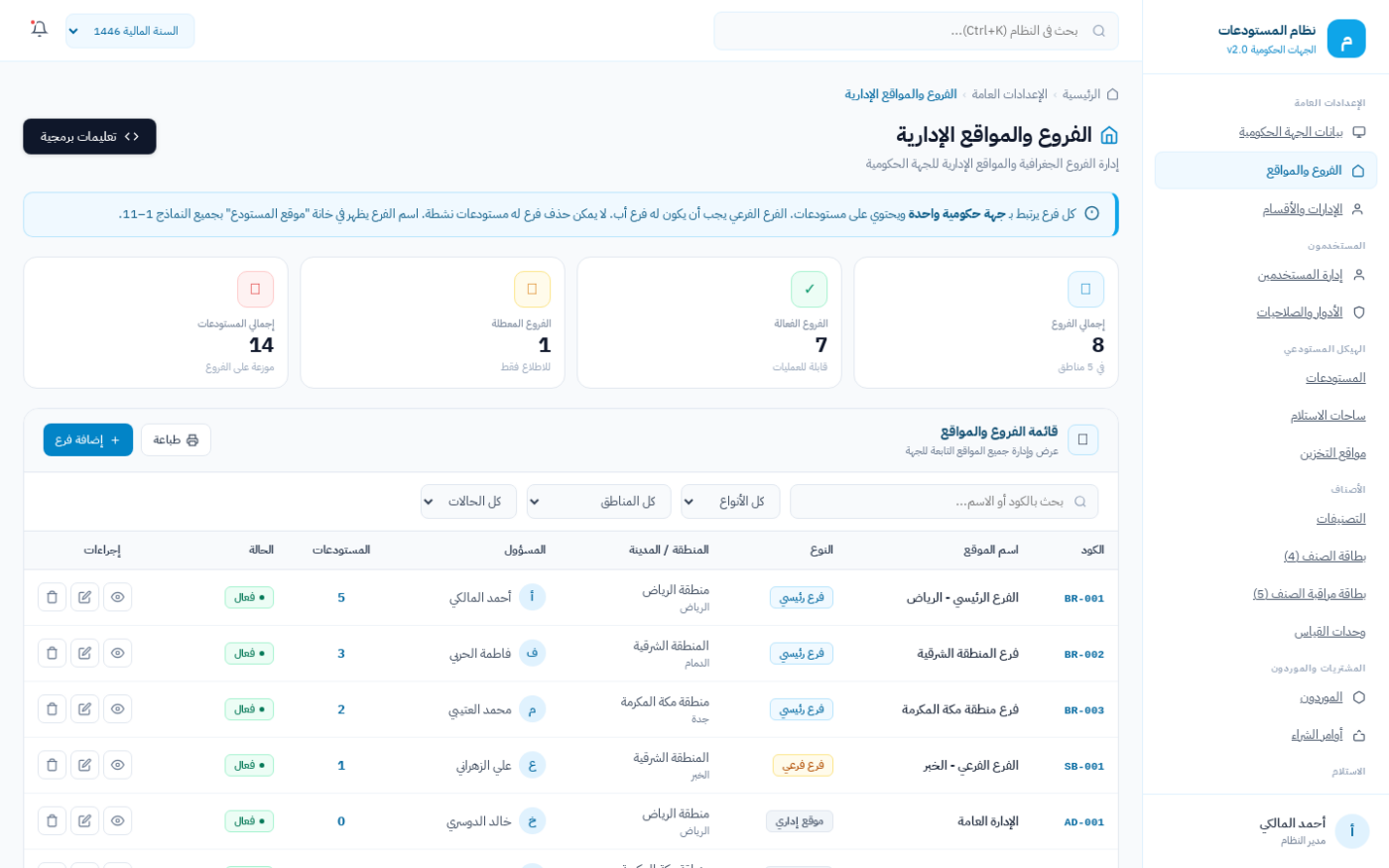Click the الفروع المعطلة card icon
Viewport: 1389px width, 868px height.
[532, 289]
